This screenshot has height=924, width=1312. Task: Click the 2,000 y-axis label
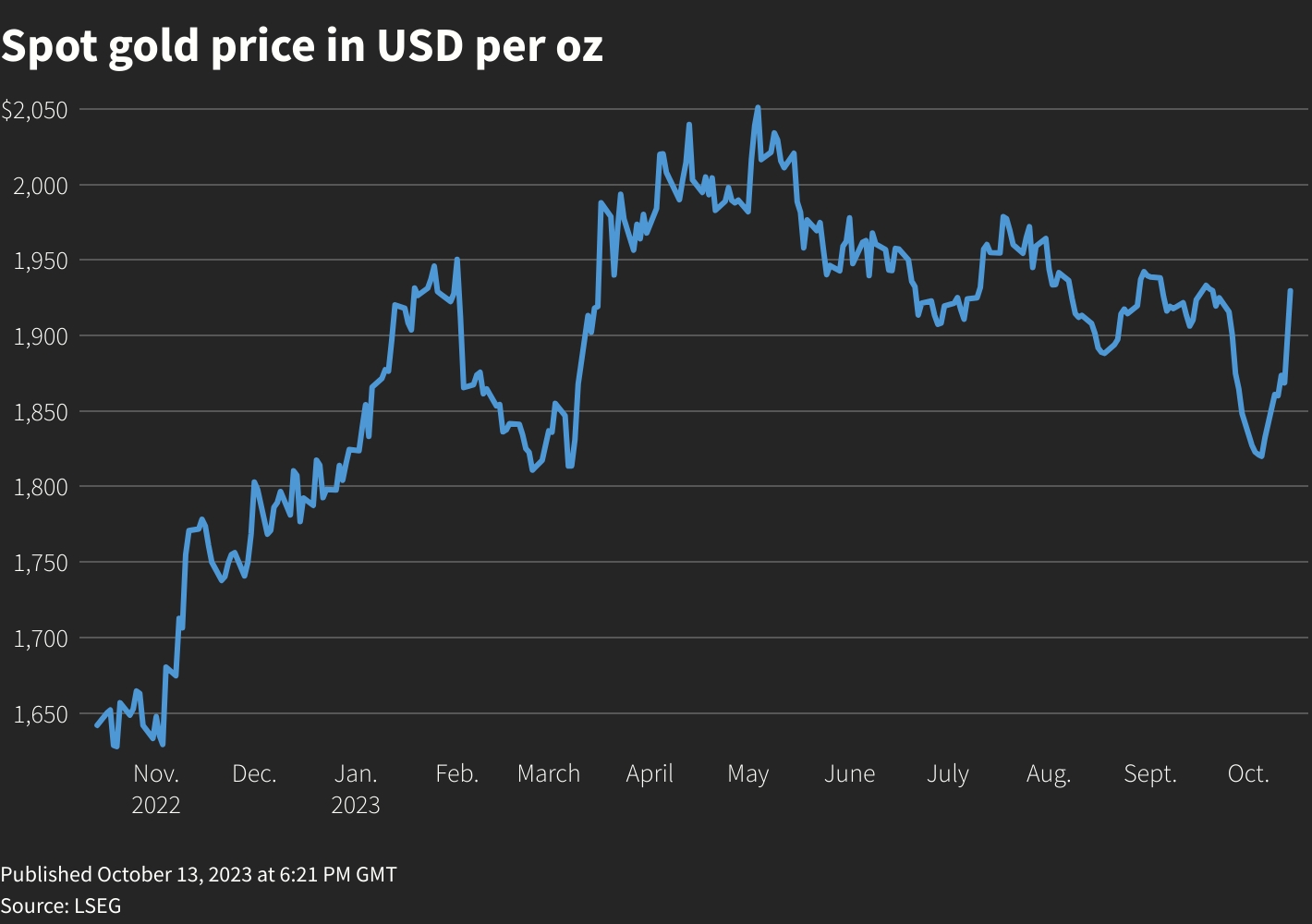(x=41, y=186)
